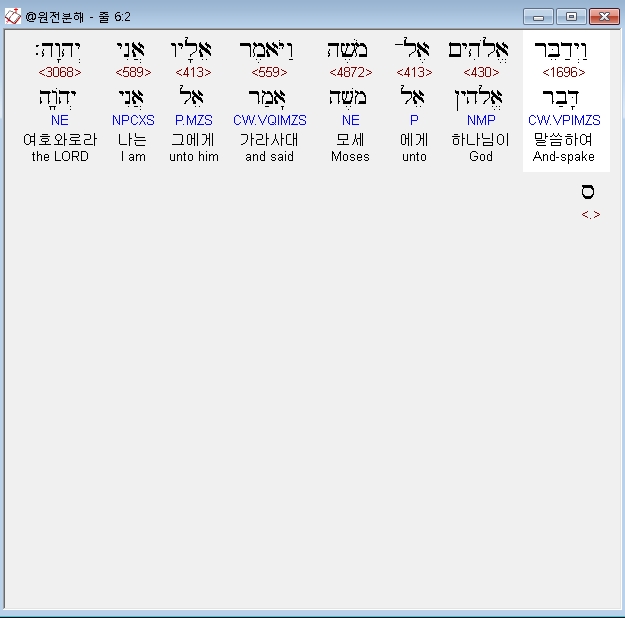Image resolution: width=625 pixels, height=618 pixels.
Task: Click the Hebrew lemma above NMP
Action: coord(478,98)
